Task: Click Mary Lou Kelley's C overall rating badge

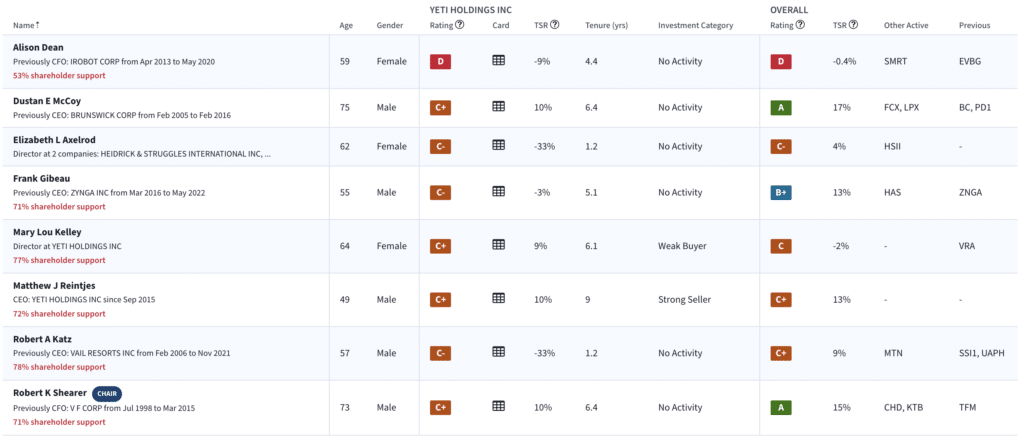Action: [x=781, y=246]
